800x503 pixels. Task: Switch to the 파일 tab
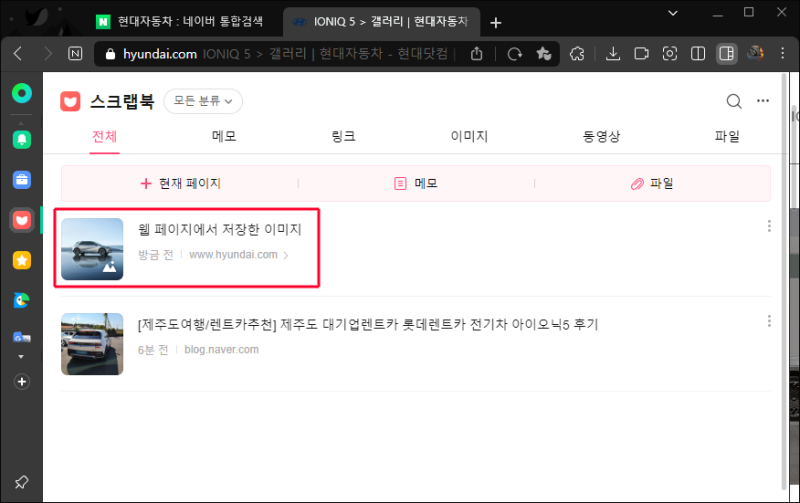727,136
